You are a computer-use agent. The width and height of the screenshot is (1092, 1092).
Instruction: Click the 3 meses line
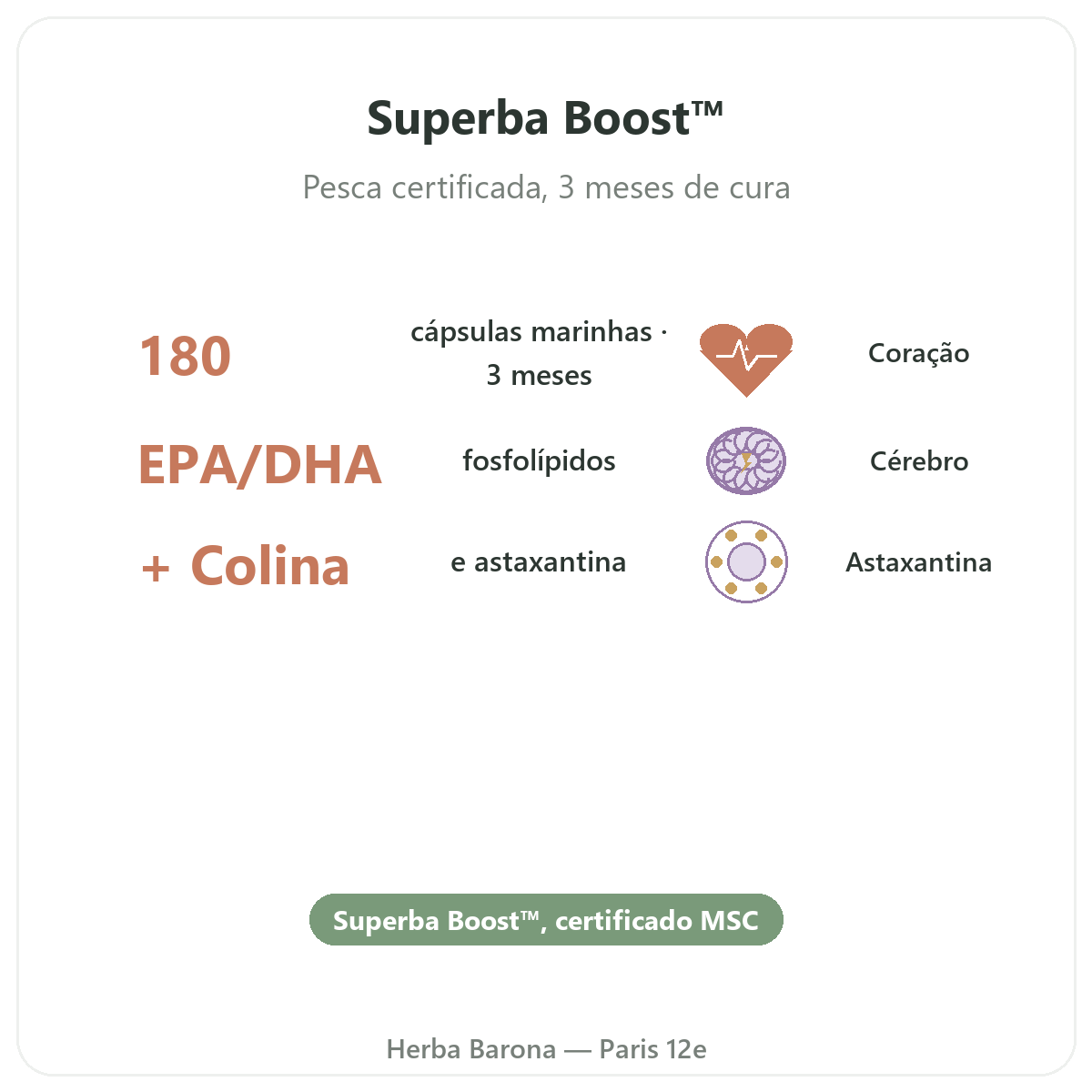(539, 375)
